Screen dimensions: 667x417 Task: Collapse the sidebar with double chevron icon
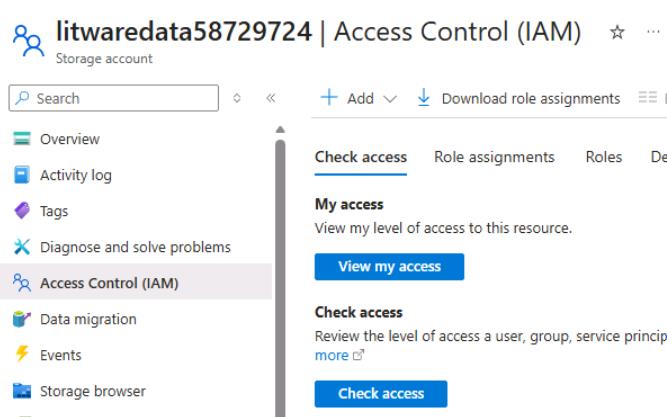pos(271,98)
